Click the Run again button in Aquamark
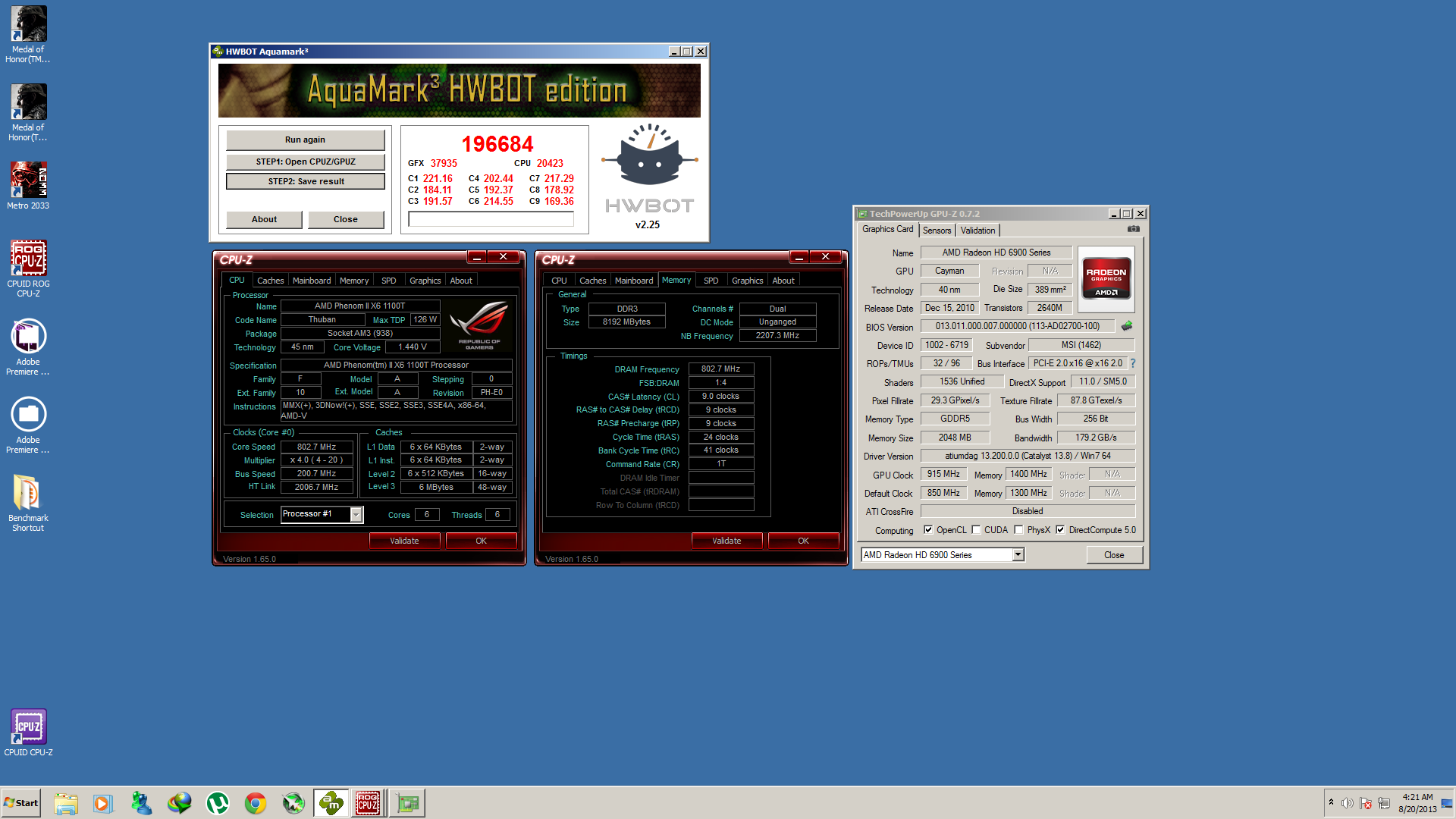 coord(305,140)
